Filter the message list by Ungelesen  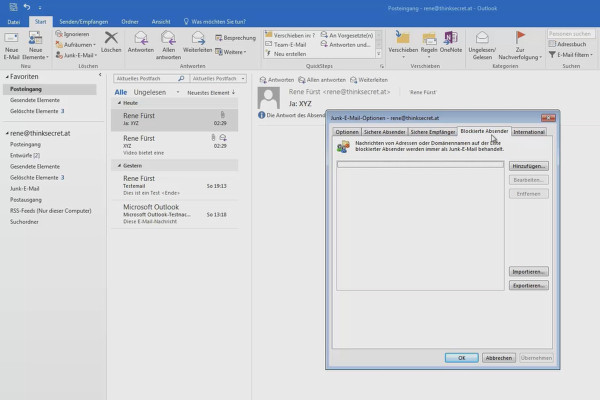pyautogui.click(x=150, y=92)
